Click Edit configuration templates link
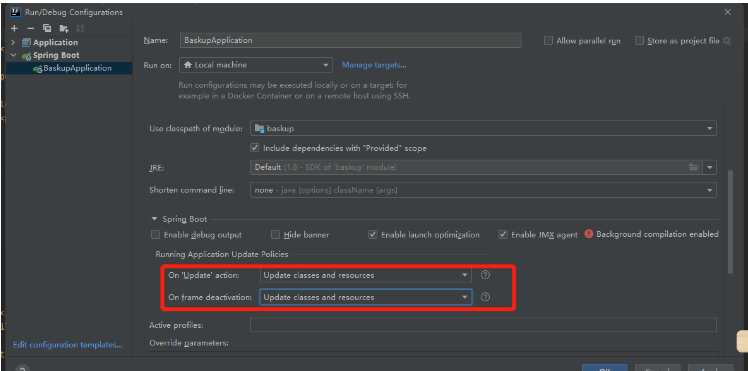Image resolution: width=748 pixels, height=371 pixels. 68,345
